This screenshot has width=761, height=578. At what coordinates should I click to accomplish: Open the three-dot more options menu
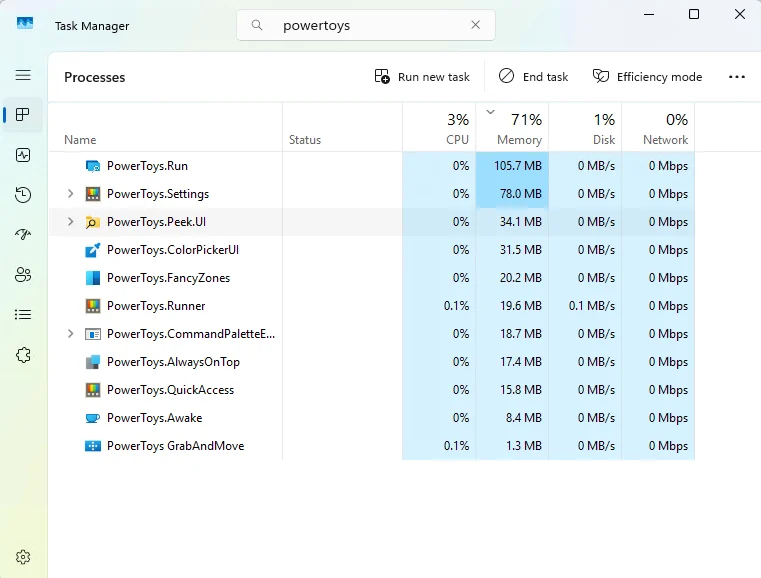tap(737, 77)
